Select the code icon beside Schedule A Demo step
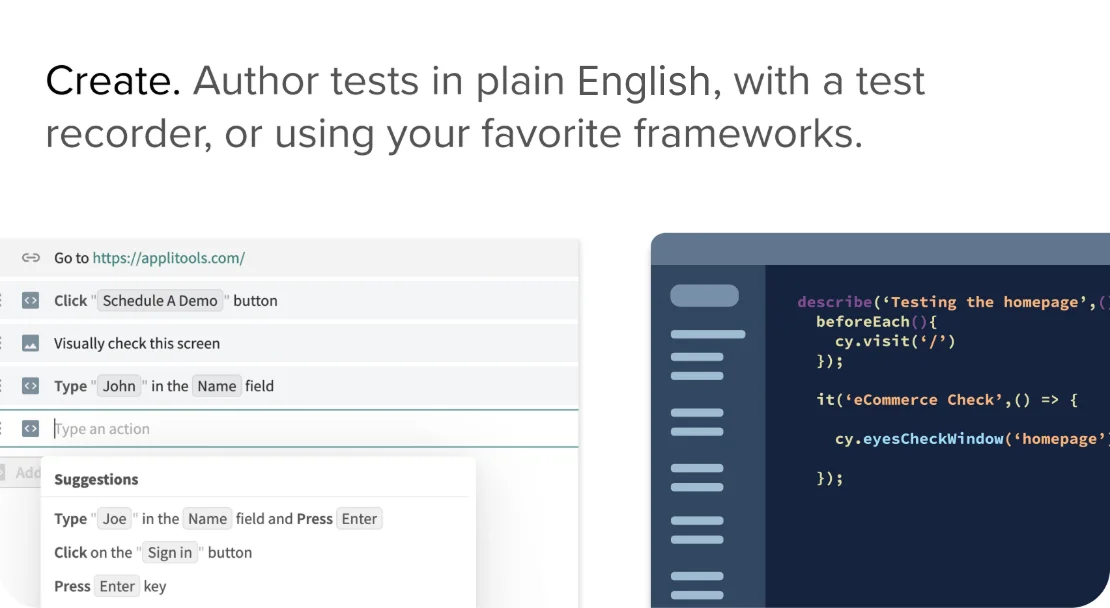Image resolution: width=1110 pixels, height=608 pixels. click(31, 300)
